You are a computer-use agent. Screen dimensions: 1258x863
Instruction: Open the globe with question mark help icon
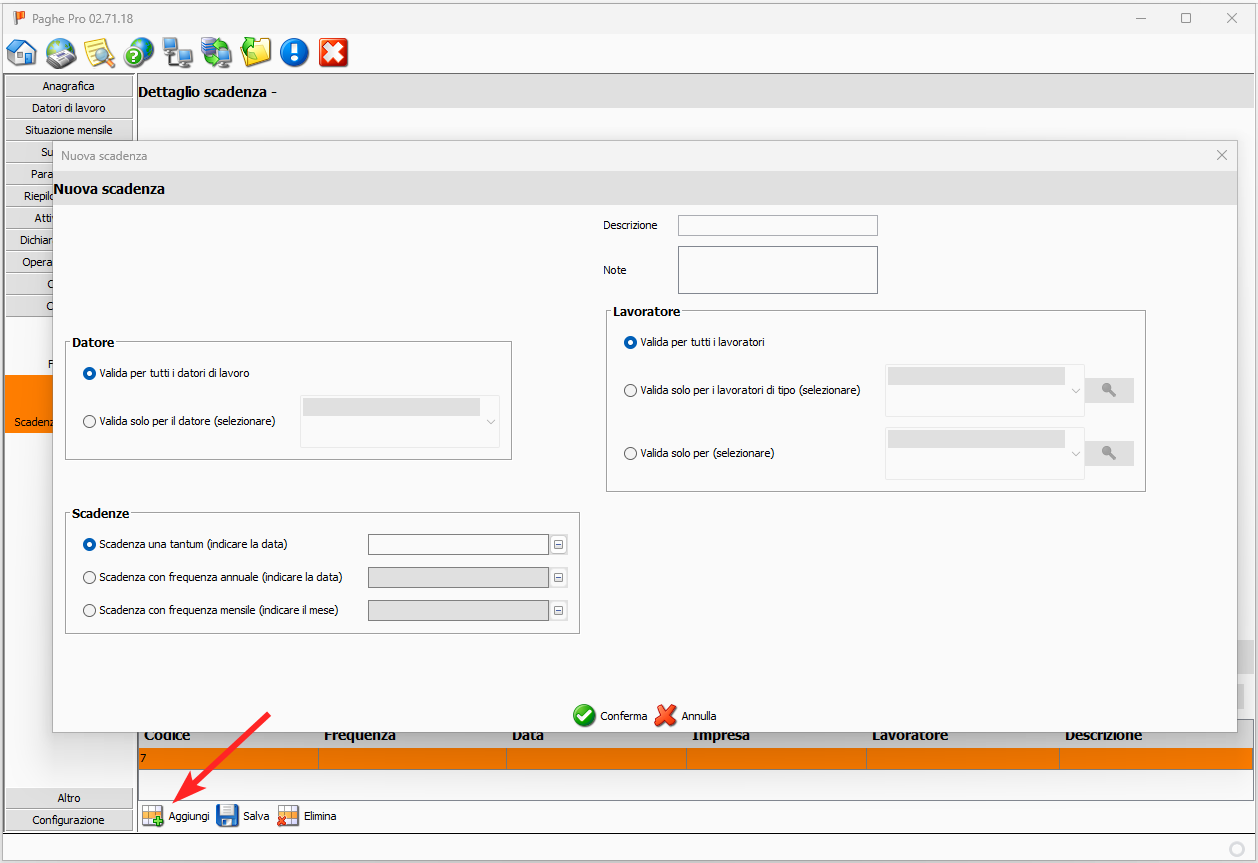(138, 52)
